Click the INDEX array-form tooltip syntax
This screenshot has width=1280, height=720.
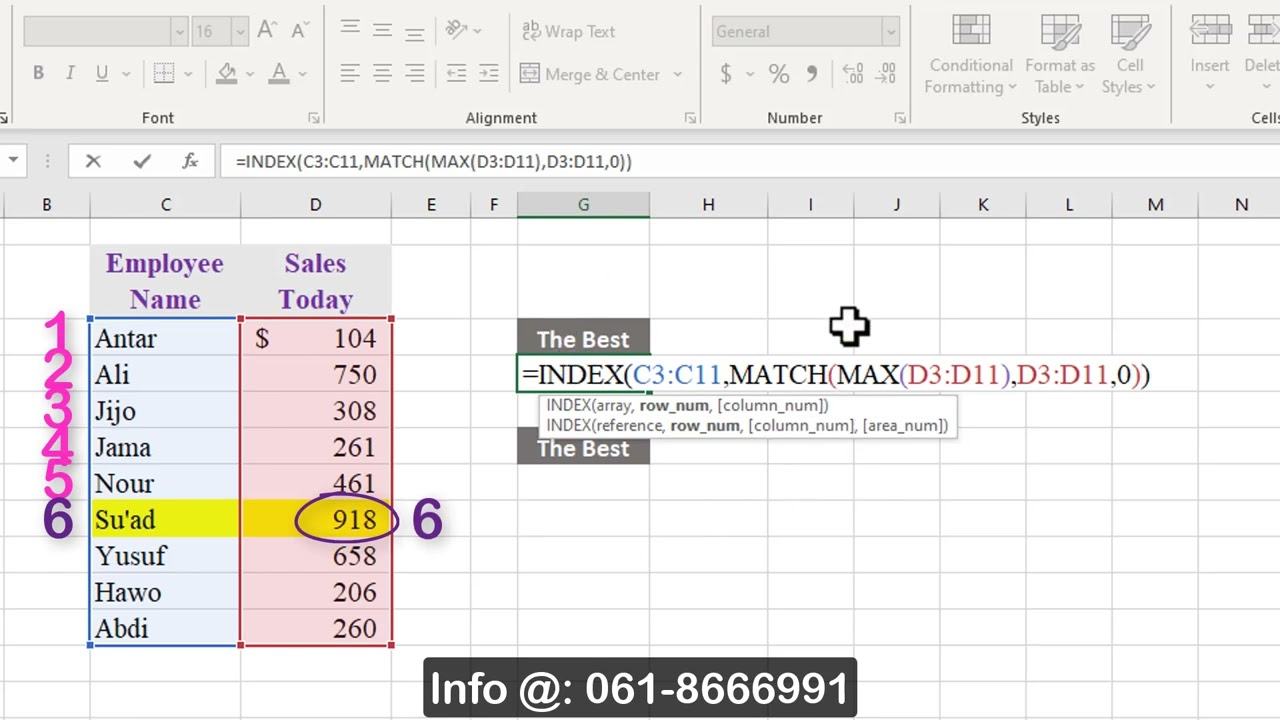point(687,406)
